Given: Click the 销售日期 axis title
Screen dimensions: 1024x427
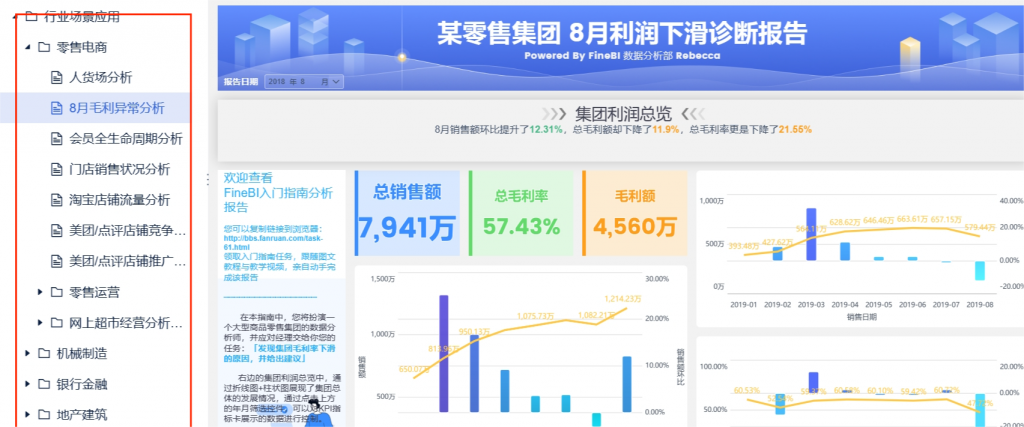Looking at the screenshot, I should (x=861, y=317).
